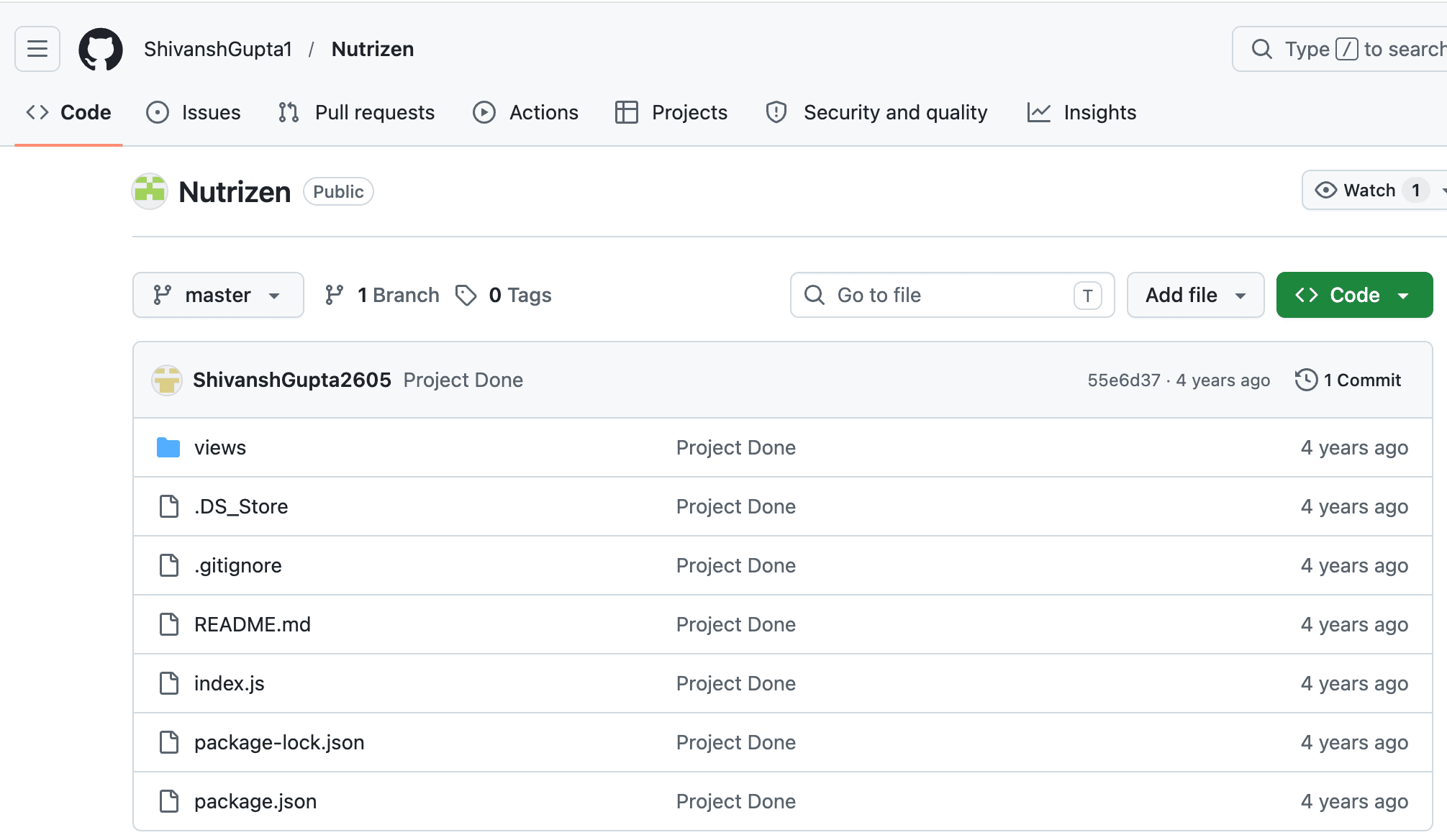
Task: Open the README.md file
Action: pyautogui.click(x=253, y=624)
